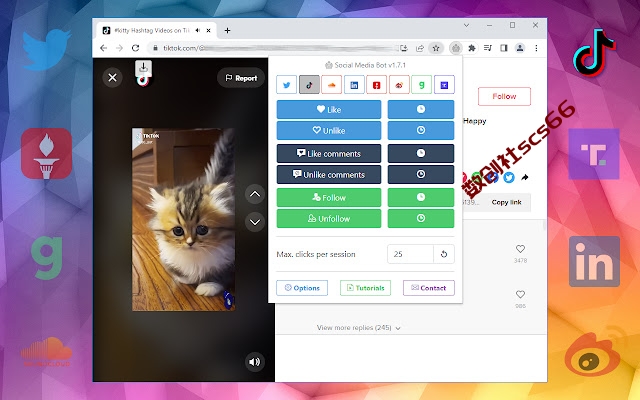Bookmark this page with the star icon
640x400 pixels.
tap(436, 48)
